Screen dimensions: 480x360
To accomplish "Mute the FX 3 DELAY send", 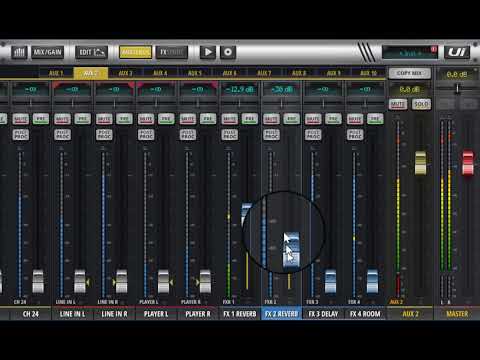I will 313,119.
